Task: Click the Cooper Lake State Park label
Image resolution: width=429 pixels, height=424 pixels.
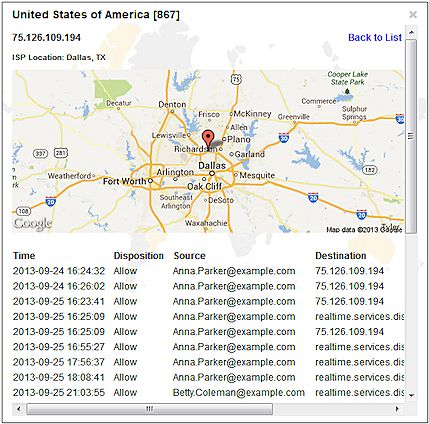Action: point(348,78)
